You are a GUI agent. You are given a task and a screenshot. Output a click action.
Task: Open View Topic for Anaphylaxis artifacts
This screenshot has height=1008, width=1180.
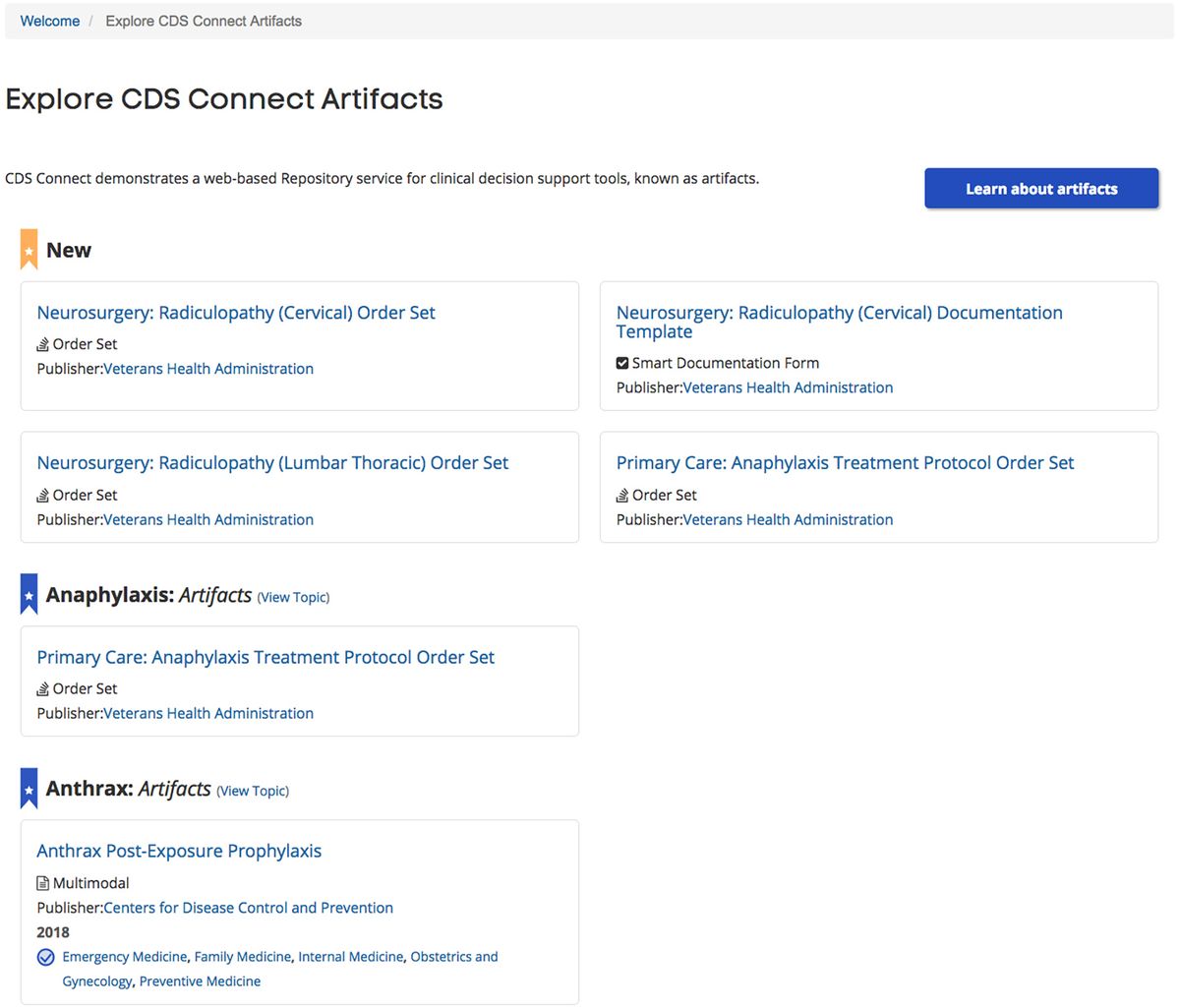tap(293, 597)
